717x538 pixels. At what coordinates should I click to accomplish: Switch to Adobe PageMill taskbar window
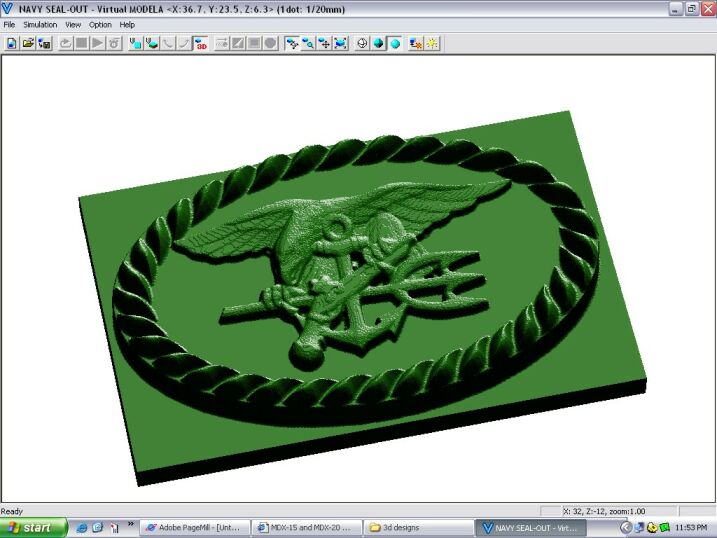(194, 527)
